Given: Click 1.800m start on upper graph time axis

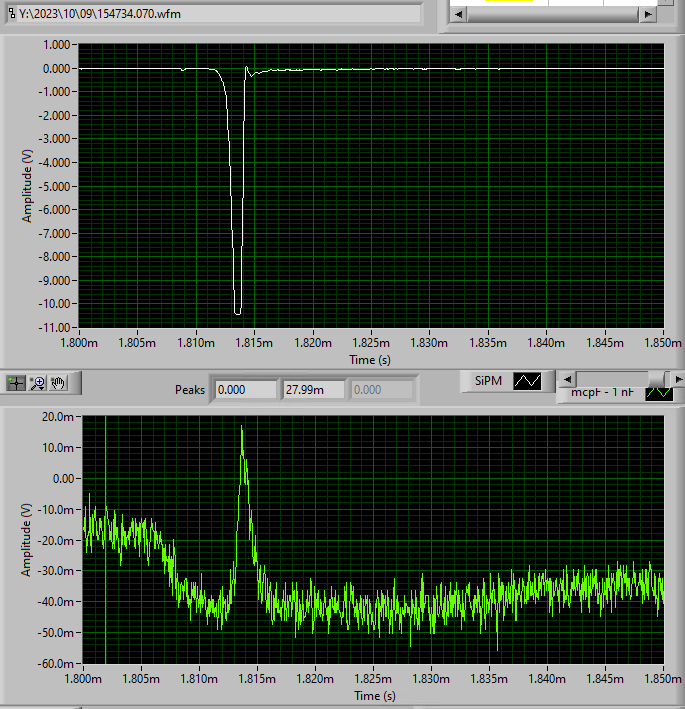Looking at the screenshot, I should pos(79,343).
